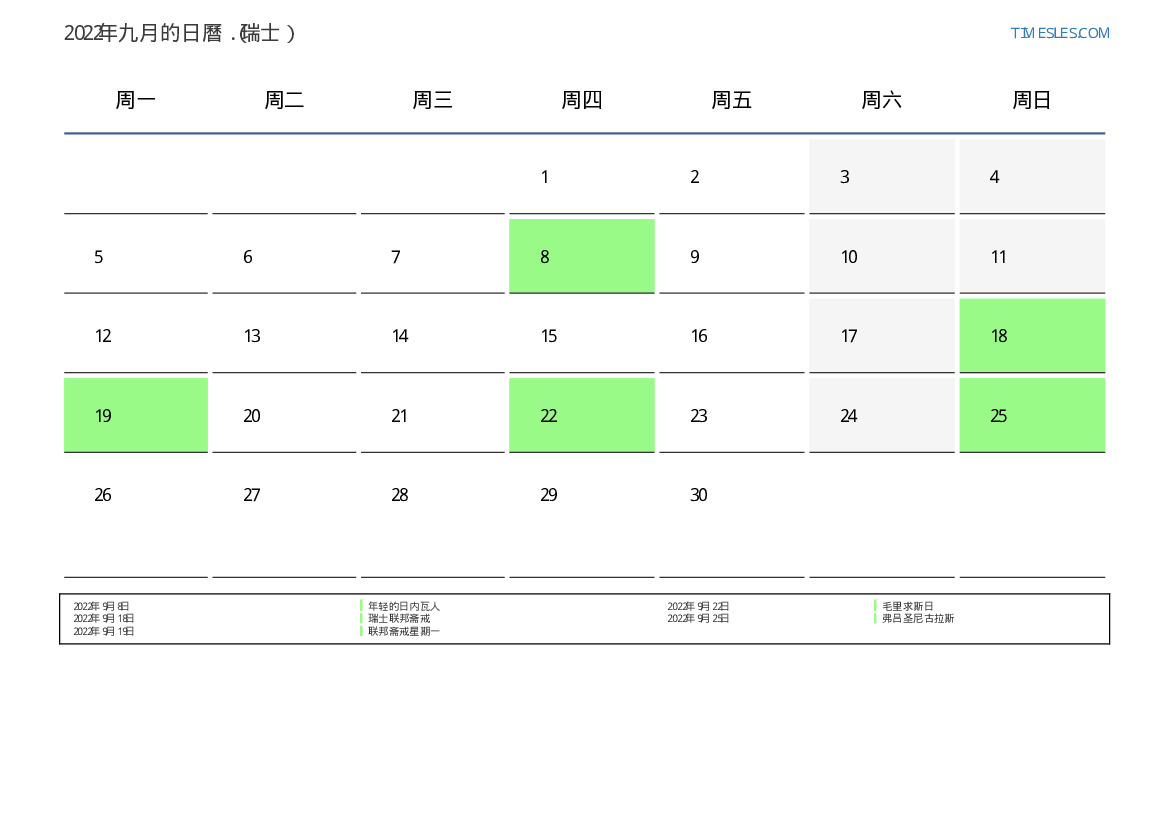Open holiday entry 瑞士联邦斋戒
The image size is (1169, 827).
399,619
